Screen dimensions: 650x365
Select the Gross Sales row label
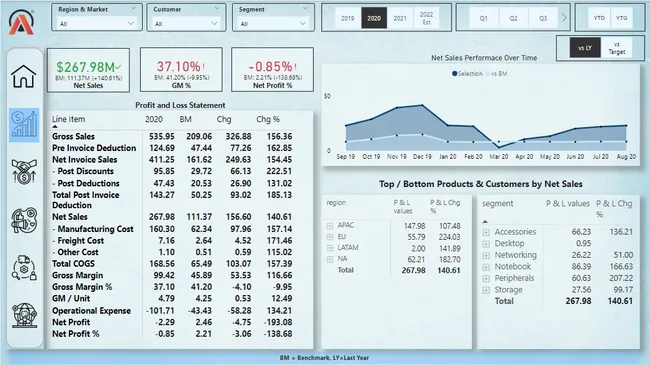click(x=73, y=136)
